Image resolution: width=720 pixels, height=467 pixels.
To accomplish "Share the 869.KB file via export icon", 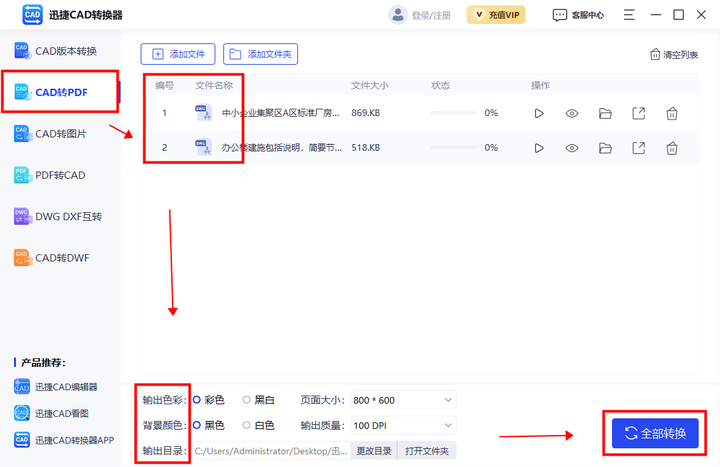I will coord(639,113).
